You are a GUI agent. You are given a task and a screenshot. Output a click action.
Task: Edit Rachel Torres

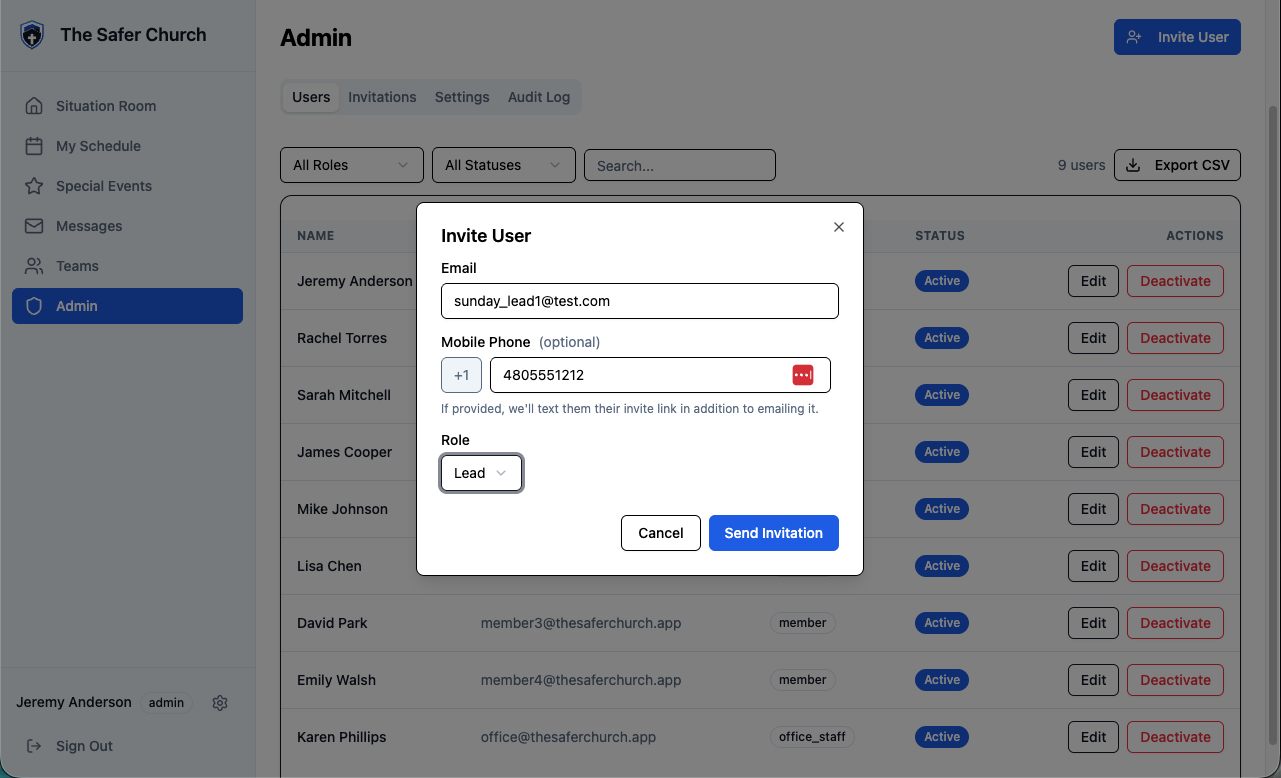[x=1094, y=338]
